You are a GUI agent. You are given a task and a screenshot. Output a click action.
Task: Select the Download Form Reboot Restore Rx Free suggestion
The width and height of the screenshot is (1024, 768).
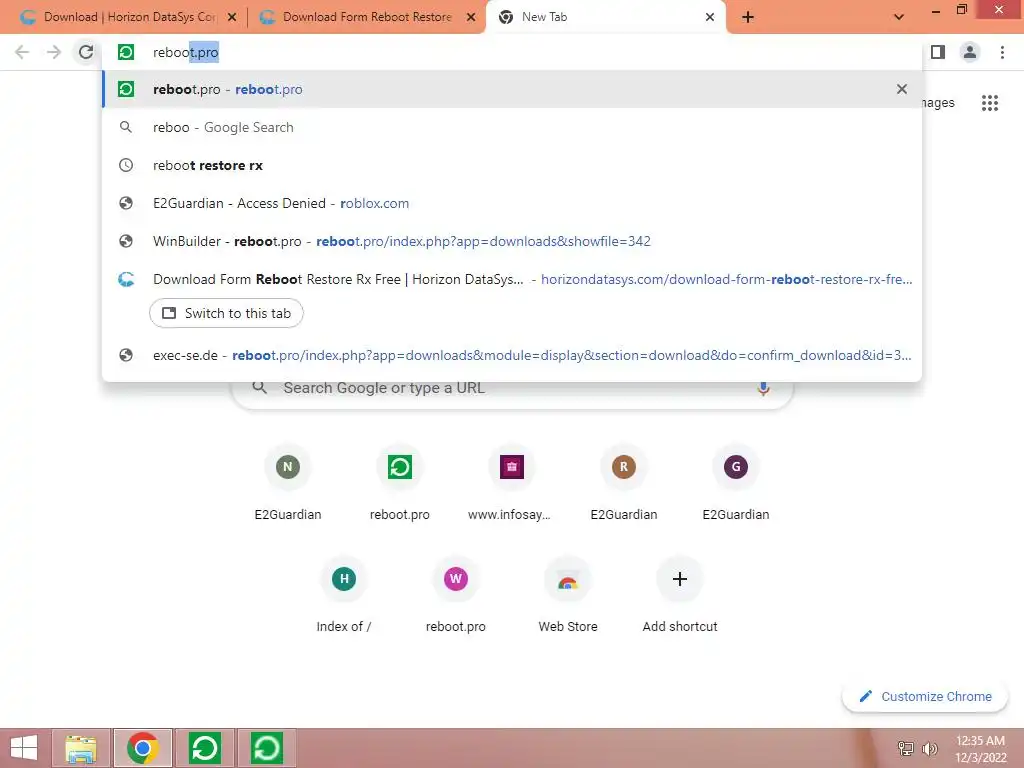(x=512, y=280)
